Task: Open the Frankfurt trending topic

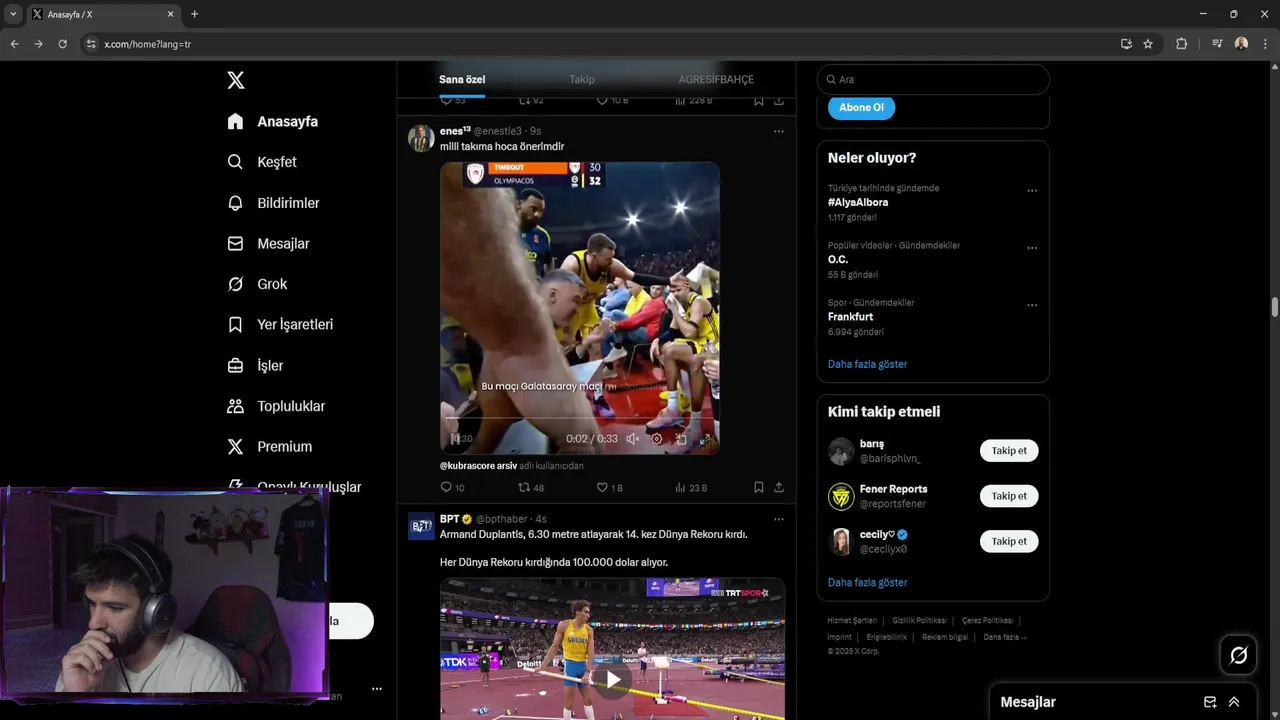Action: pyautogui.click(x=850, y=317)
